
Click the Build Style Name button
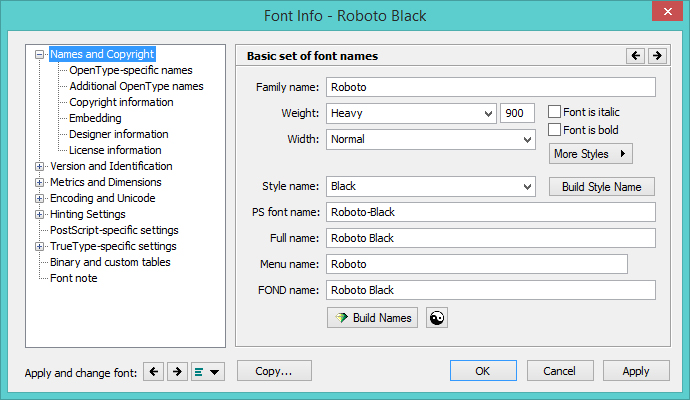[x=602, y=187]
